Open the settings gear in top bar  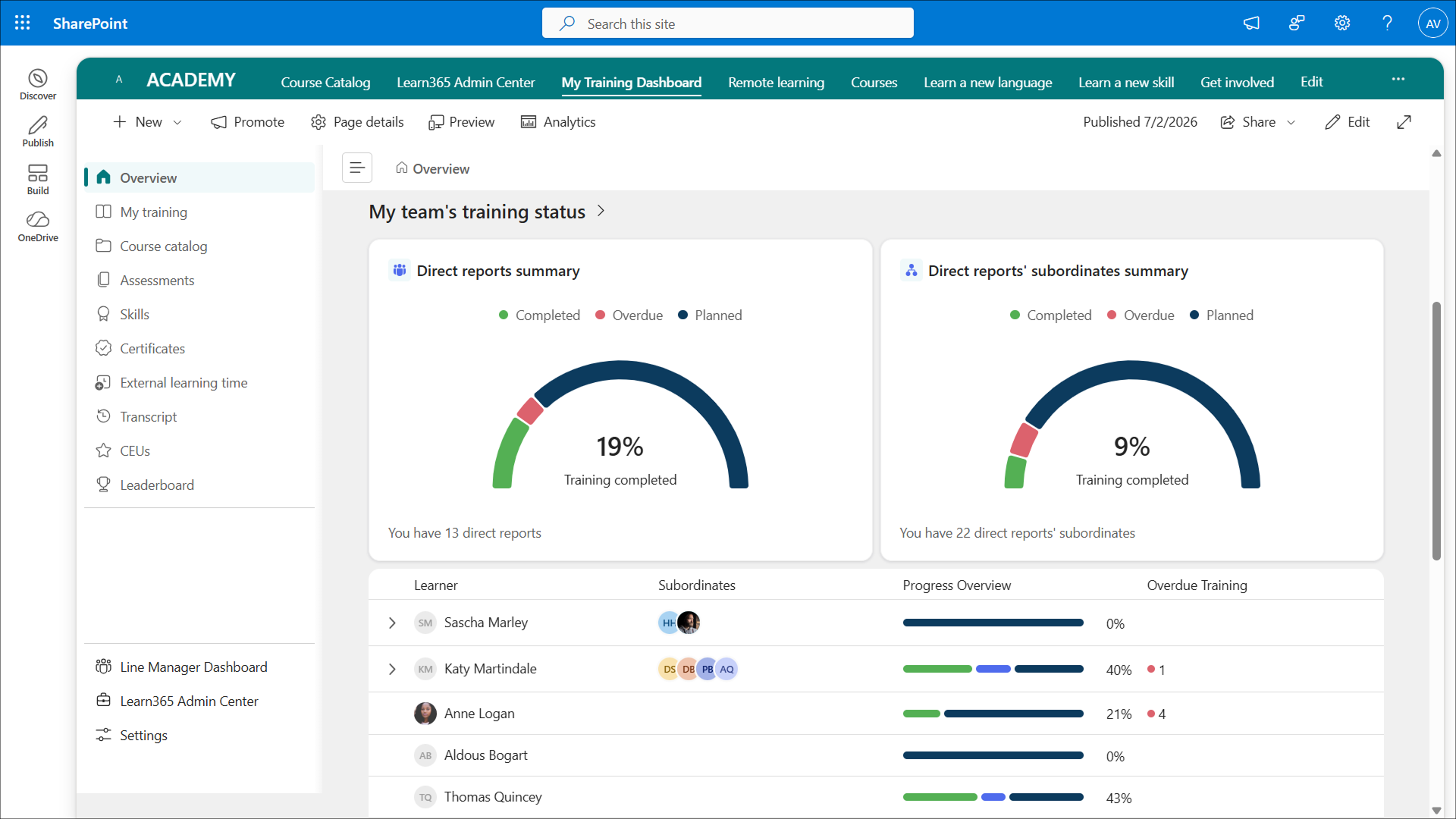point(1342,23)
